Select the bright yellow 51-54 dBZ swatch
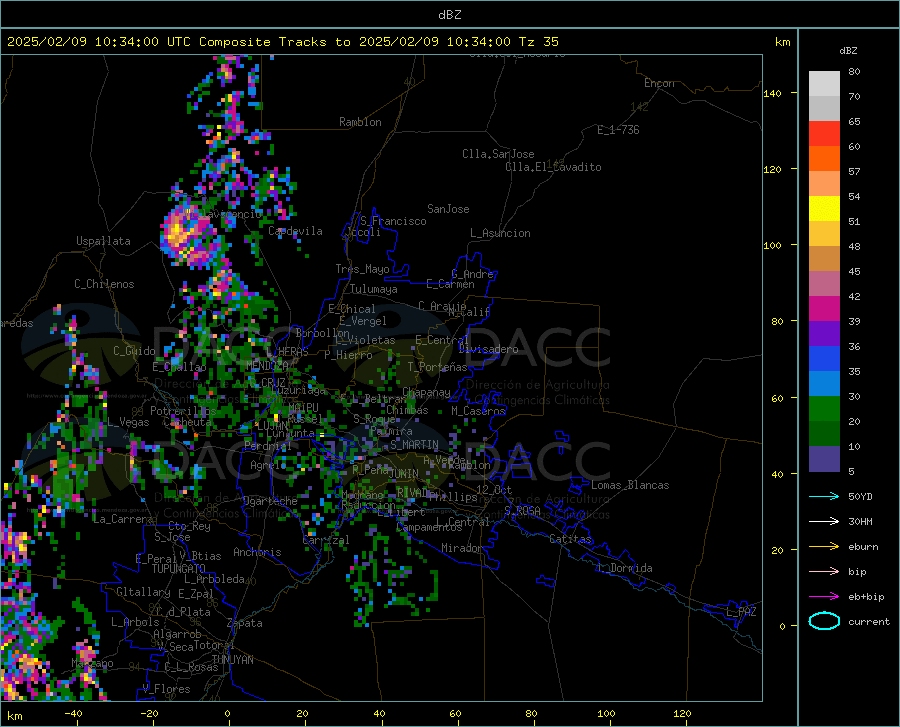The height and width of the screenshot is (727, 900). pyautogui.click(x=824, y=209)
